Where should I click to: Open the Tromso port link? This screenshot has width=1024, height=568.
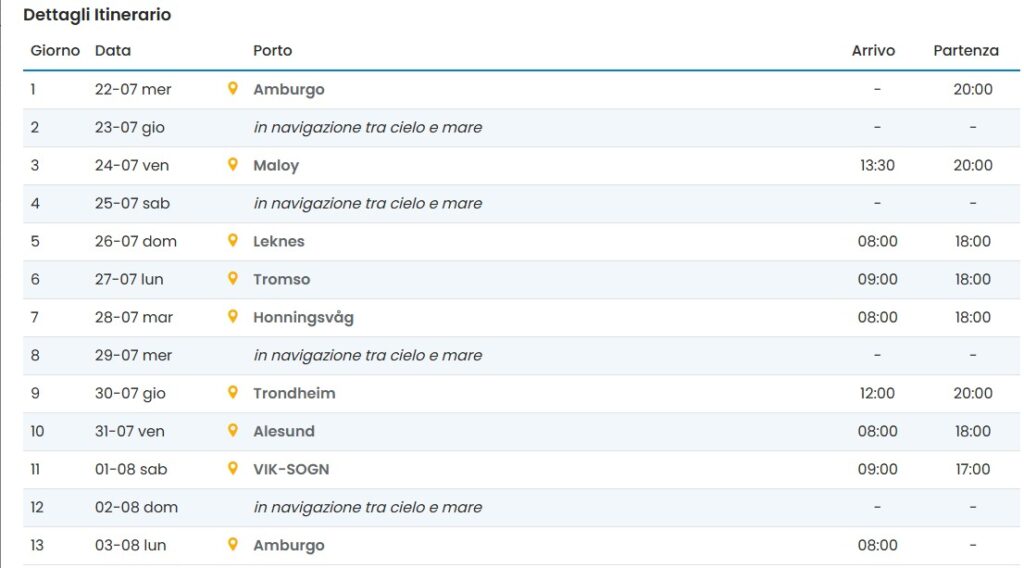point(281,279)
